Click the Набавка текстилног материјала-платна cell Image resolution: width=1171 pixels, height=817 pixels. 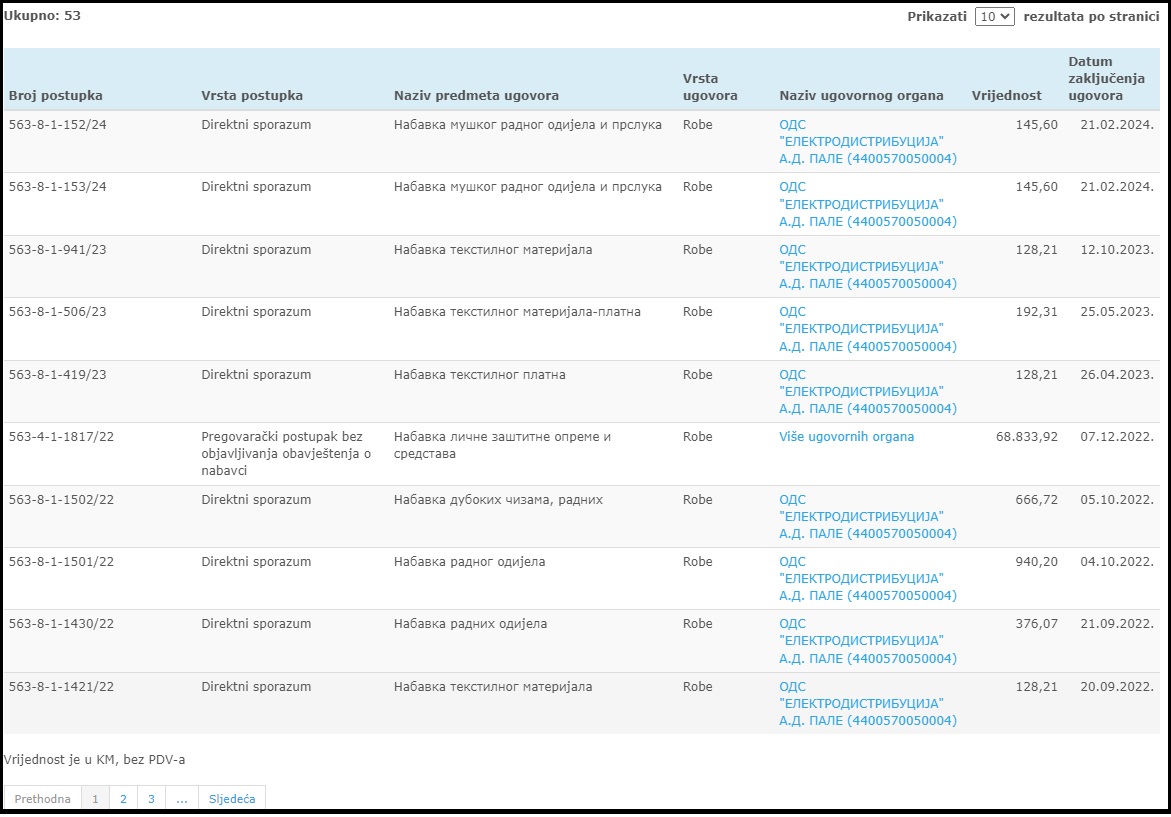(517, 311)
